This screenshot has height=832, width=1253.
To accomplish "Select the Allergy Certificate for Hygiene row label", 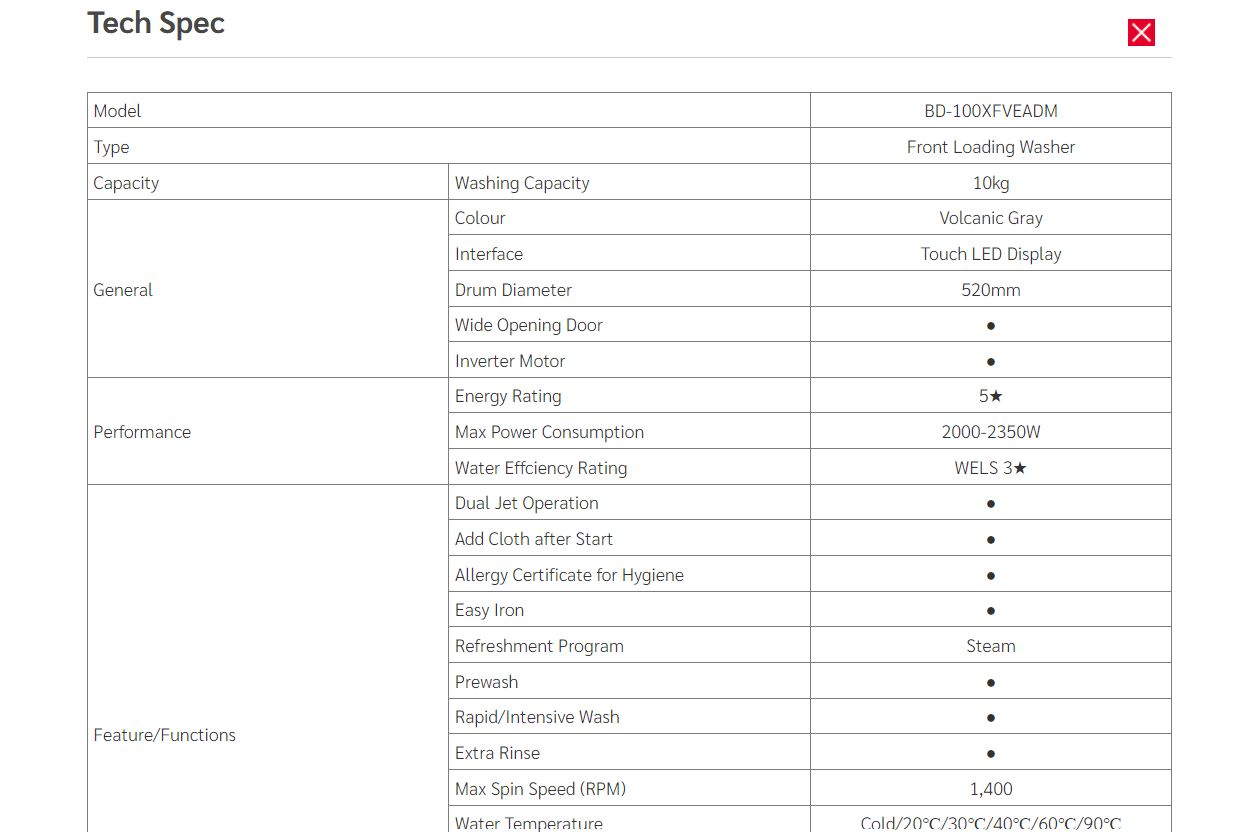I will pyautogui.click(x=569, y=575).
